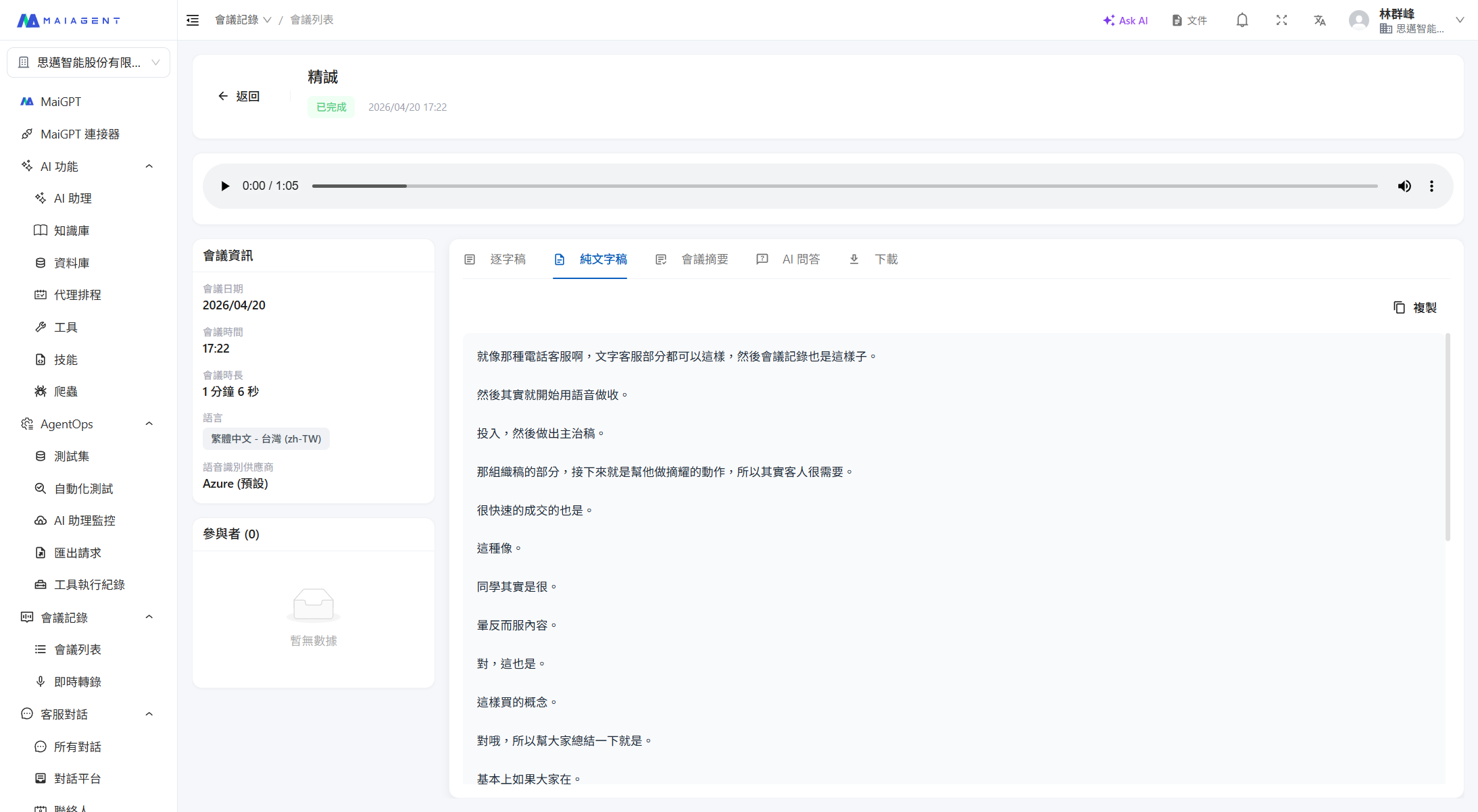Screen dimensions: 1478x812
Task: Play the meeting audio recording
Action: tap(225, 186)
